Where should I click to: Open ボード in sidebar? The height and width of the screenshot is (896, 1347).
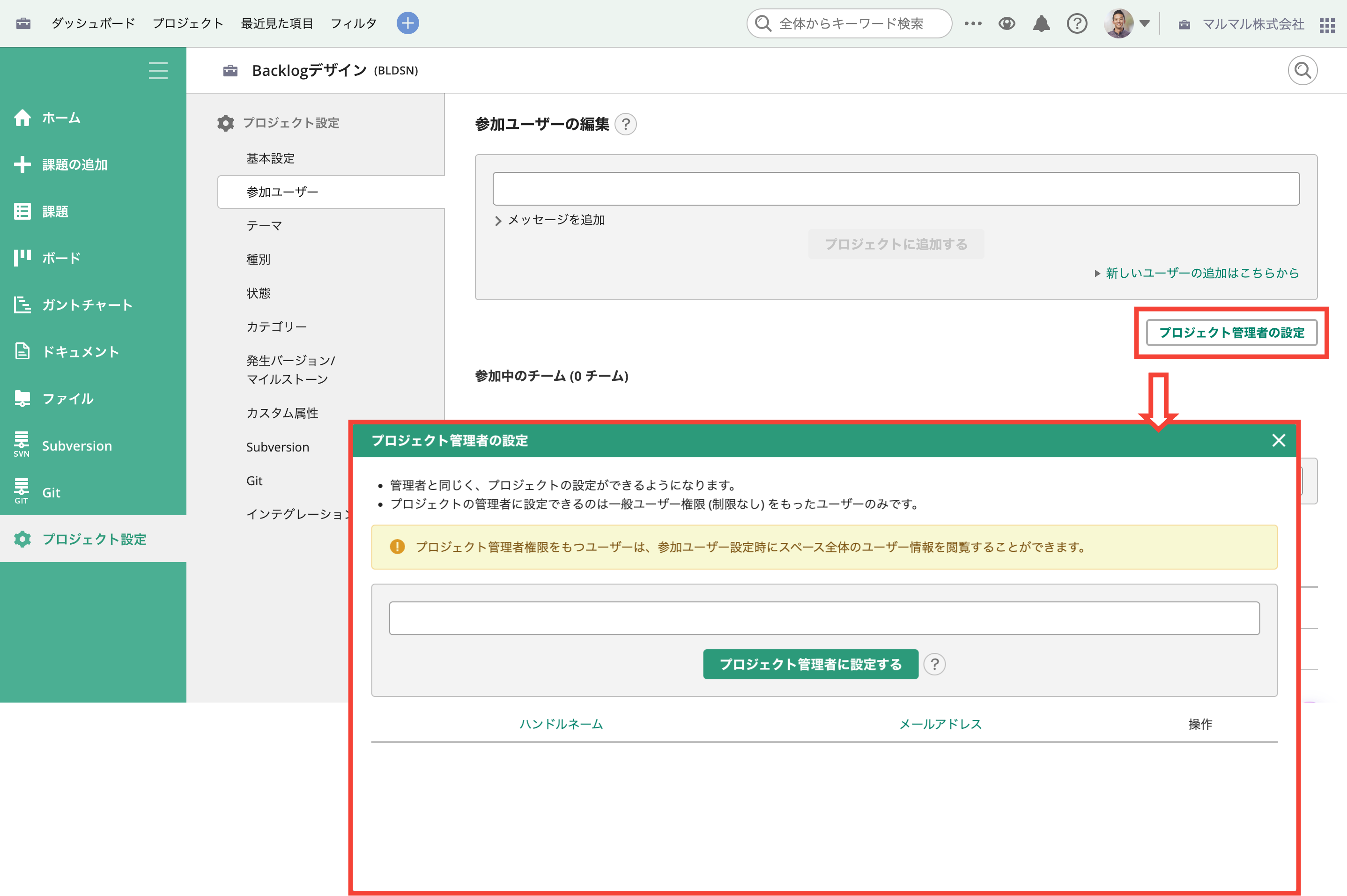coord(93,258)
